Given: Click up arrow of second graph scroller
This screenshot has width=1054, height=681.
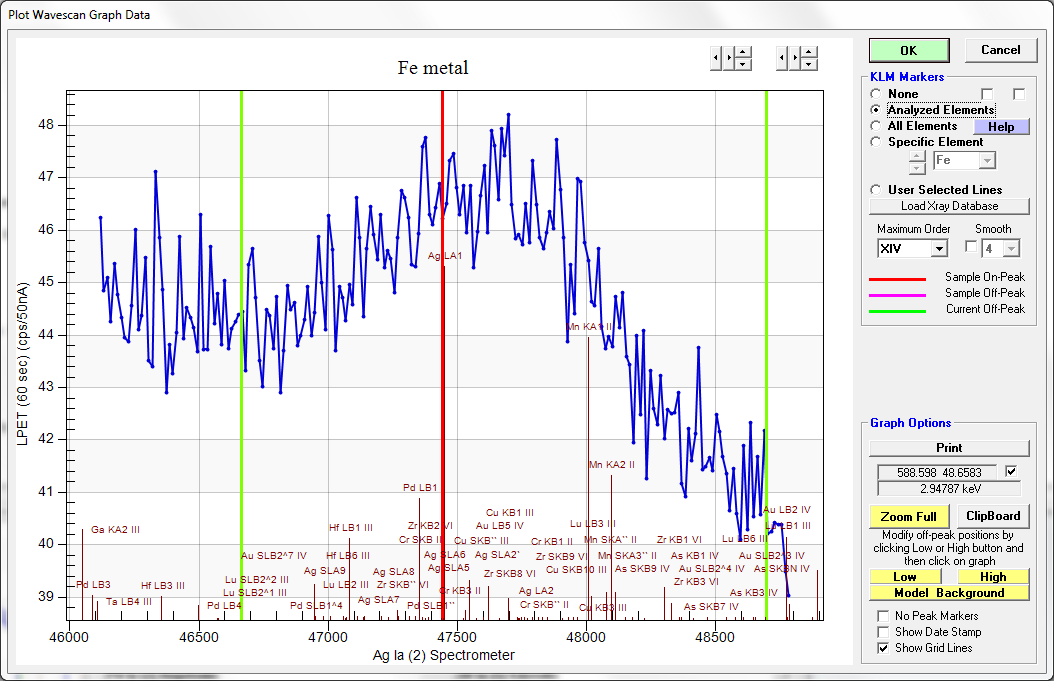Looking at the screenshot, I should (x=809, y=52).
